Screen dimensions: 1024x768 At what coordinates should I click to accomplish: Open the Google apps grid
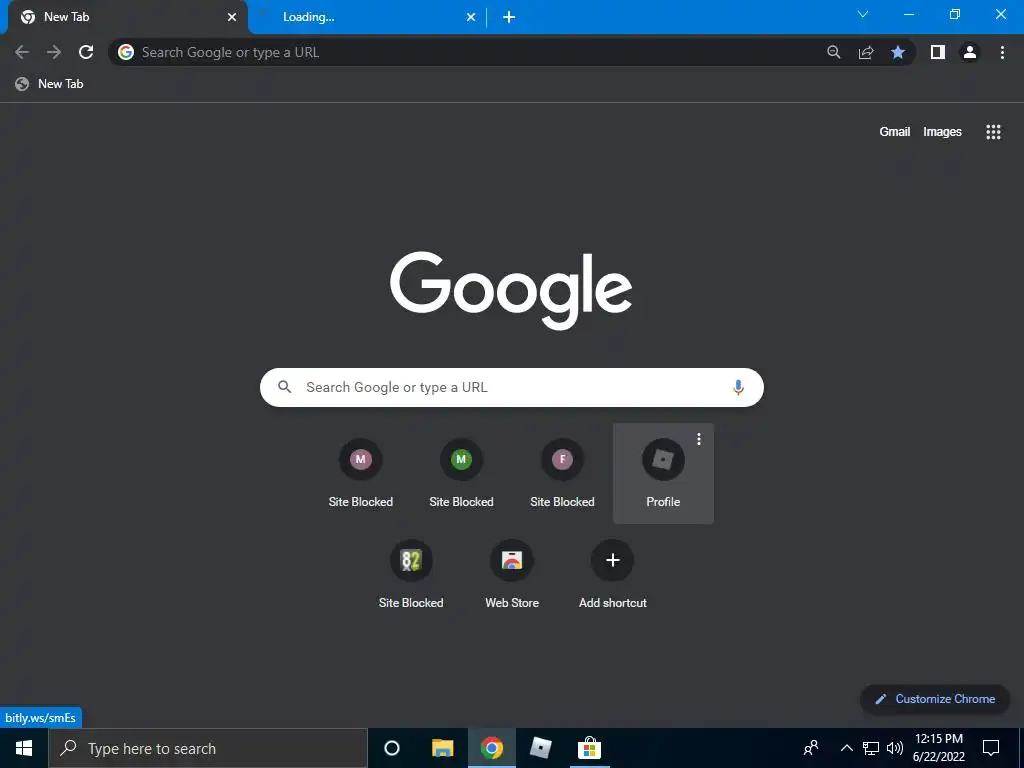click(x=993, y=132)
